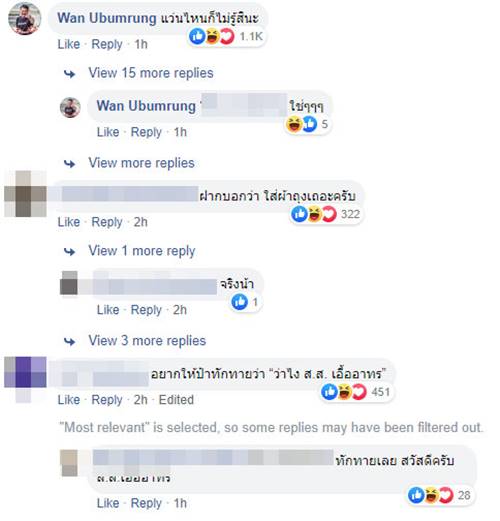Open reaction icons showing 451 reactions
Viewport: 500px width, 521px height.
[x=355, y=392]
